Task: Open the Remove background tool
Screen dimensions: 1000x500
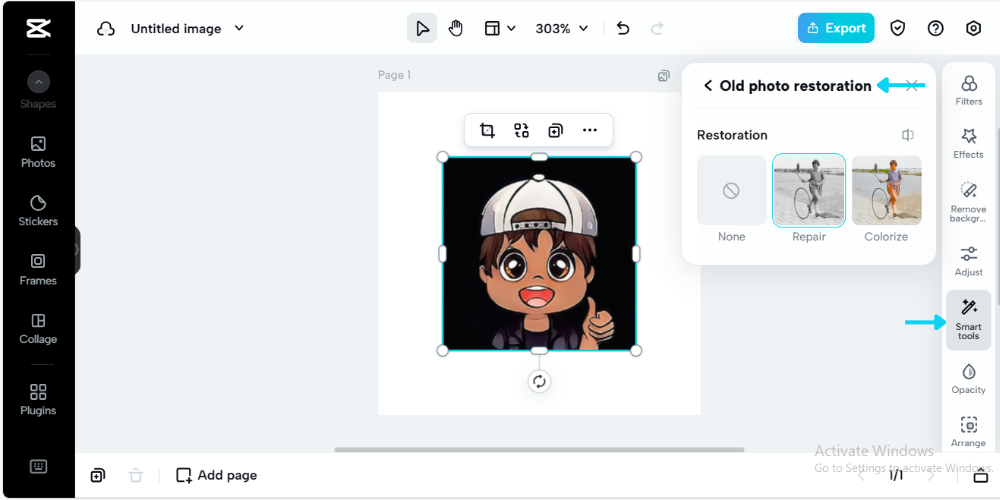Action: click(969, 202)
